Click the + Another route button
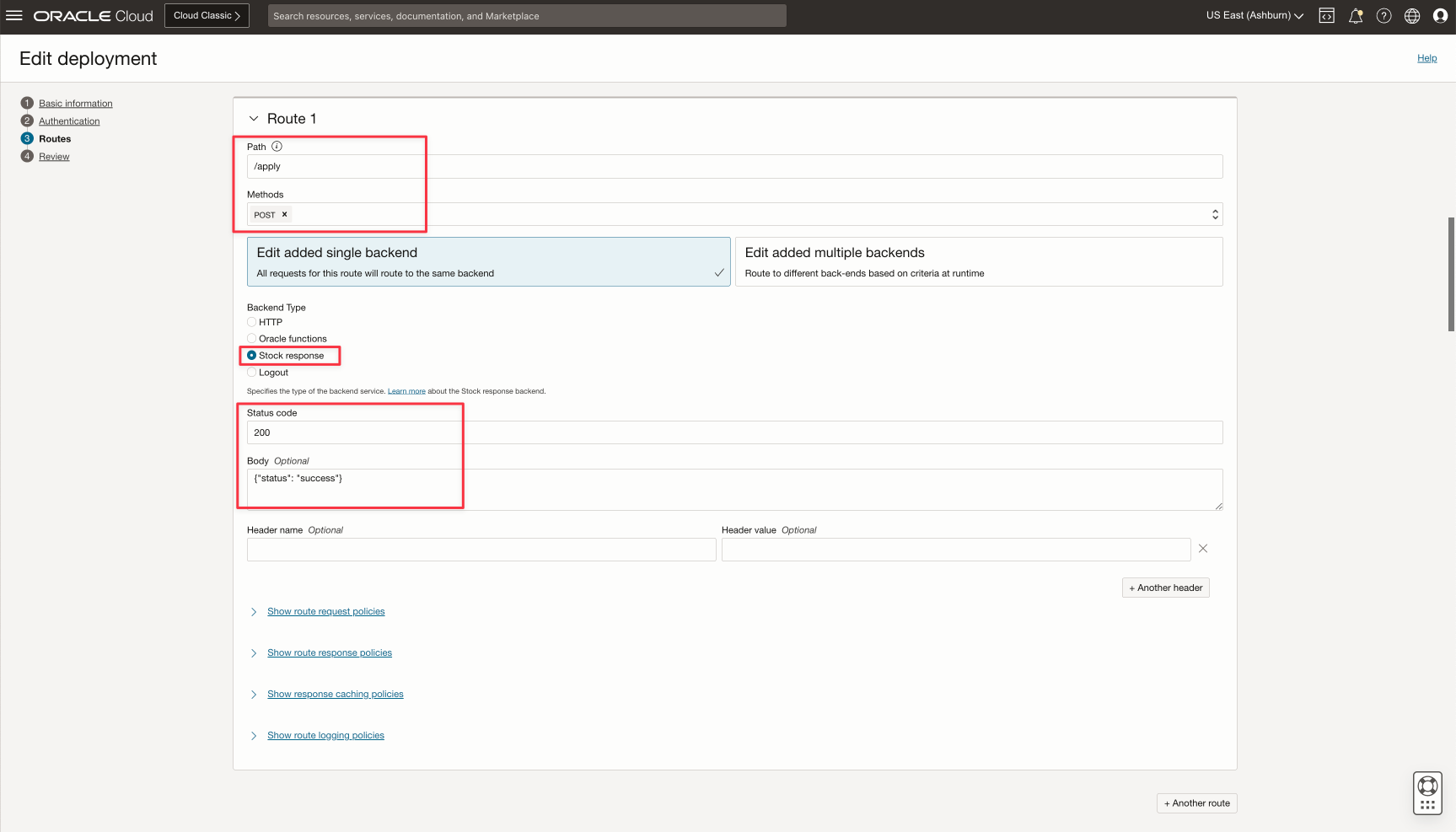The image size is (1456, 832). coord(1196,803)
